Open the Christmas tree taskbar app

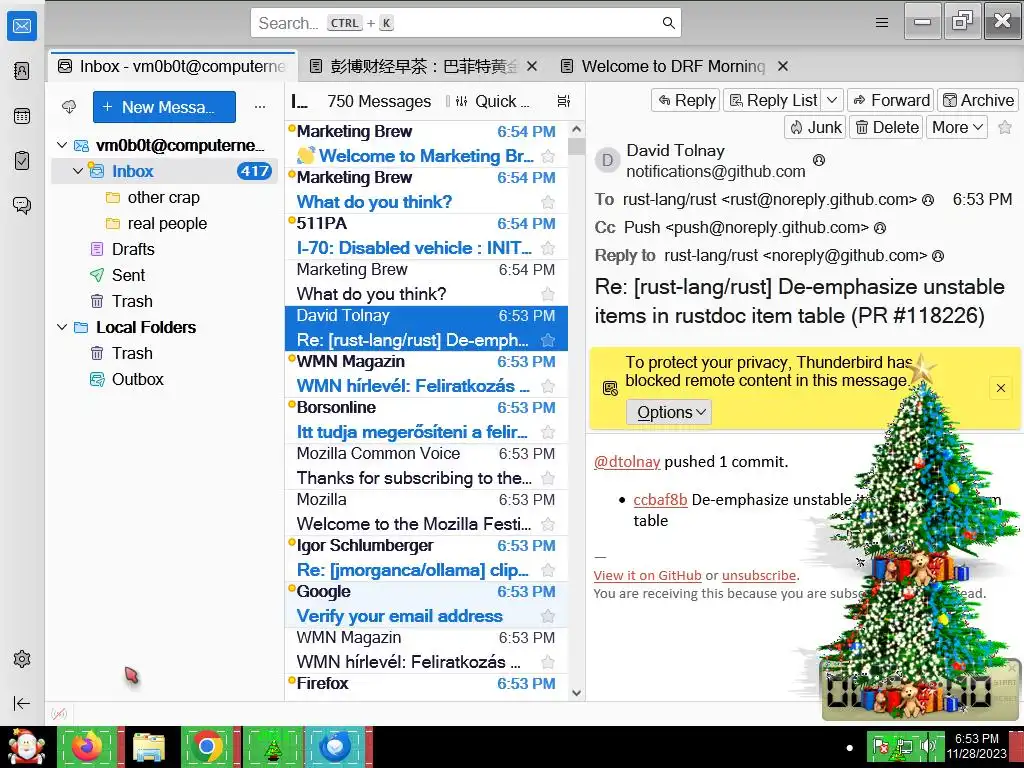(x=272, y=746)
